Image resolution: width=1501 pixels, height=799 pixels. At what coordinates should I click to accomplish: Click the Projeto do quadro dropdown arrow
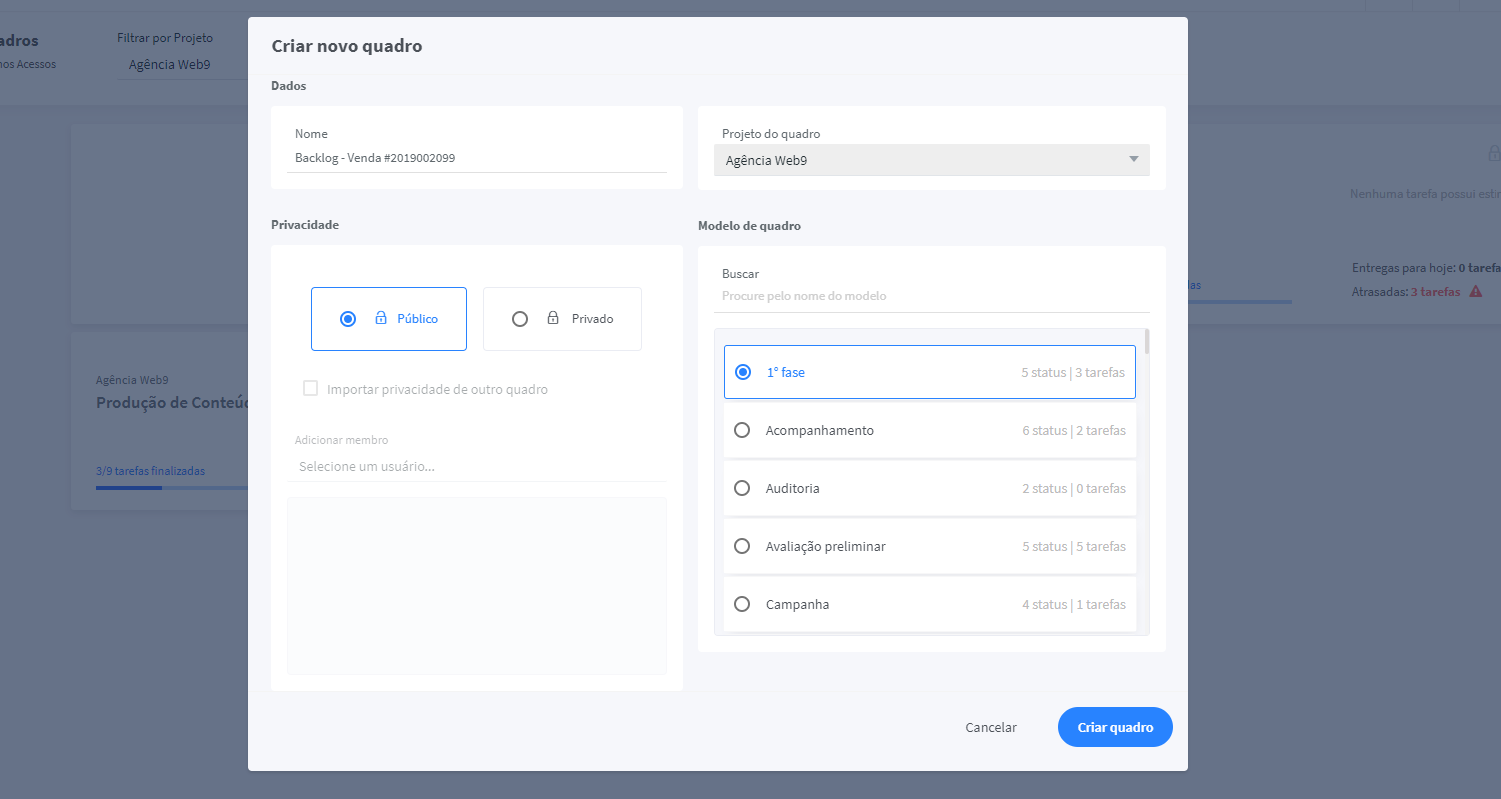pos(1133,159)
